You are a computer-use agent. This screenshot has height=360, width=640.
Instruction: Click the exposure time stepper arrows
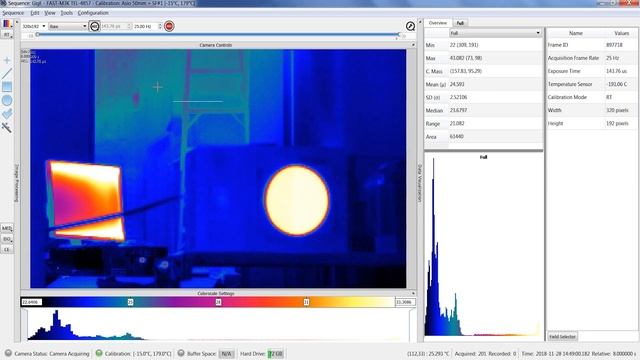tap(129, 26)
